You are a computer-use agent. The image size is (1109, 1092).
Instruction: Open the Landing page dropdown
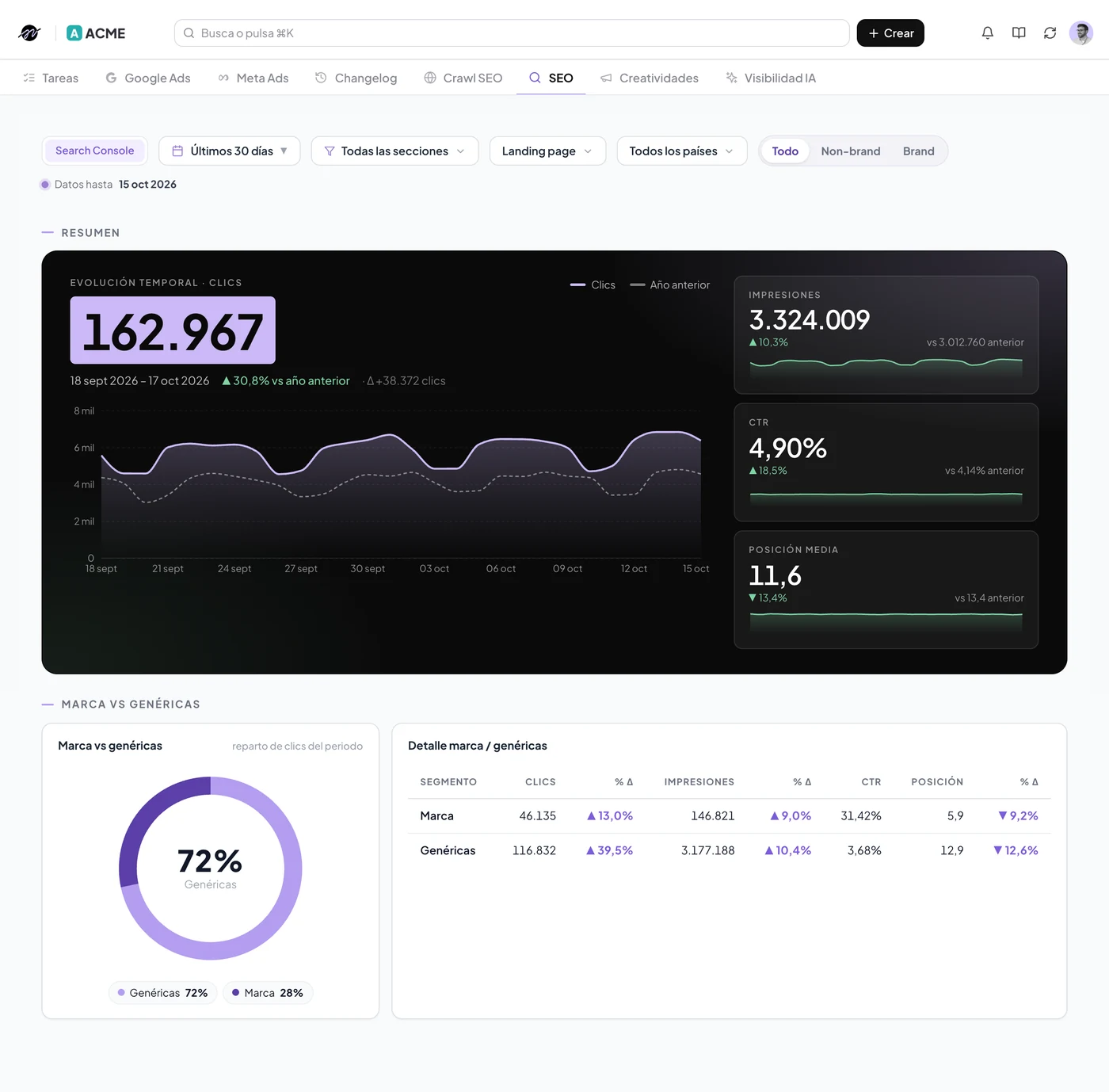547,151
